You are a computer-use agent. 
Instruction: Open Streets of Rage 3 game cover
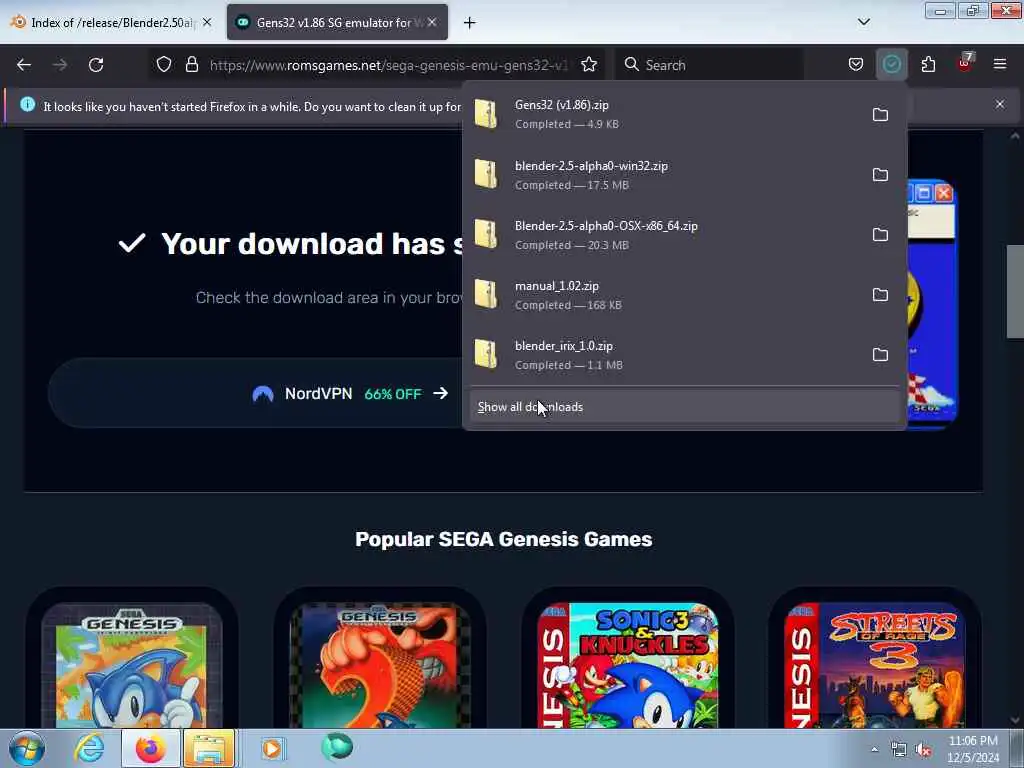(x=875, y=665)
